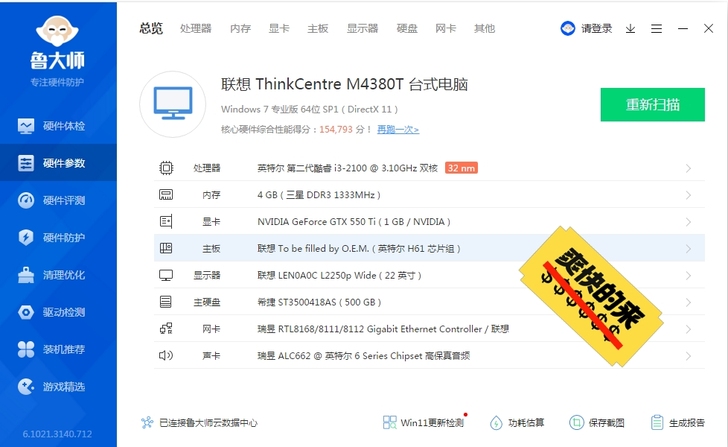Expand the 网卡 row chevron
Viewport: 728px width, 447px height.
click(688, 329)
